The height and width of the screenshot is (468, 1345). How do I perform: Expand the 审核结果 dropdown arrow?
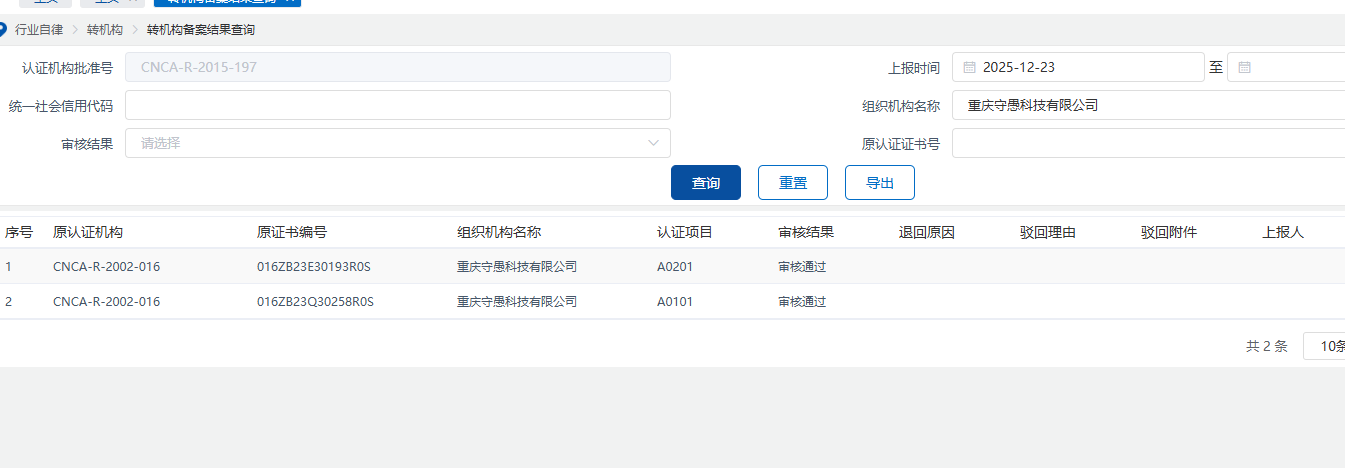tap(655, 143)
